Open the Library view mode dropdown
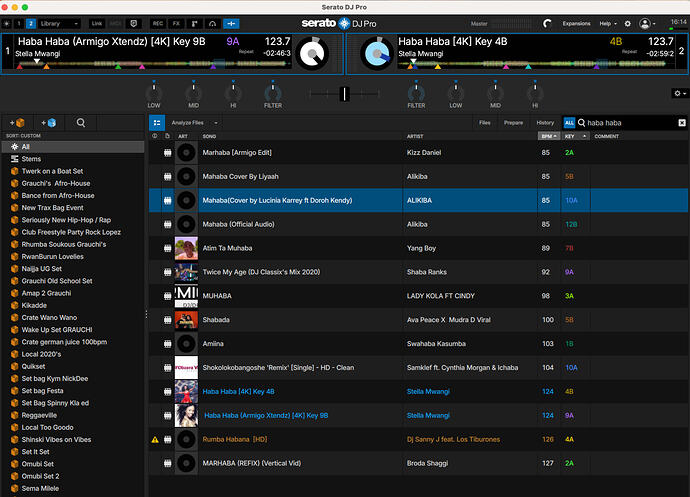Image resolution: width=690 pixels, height=497 pixels. (x=59, y=23)
